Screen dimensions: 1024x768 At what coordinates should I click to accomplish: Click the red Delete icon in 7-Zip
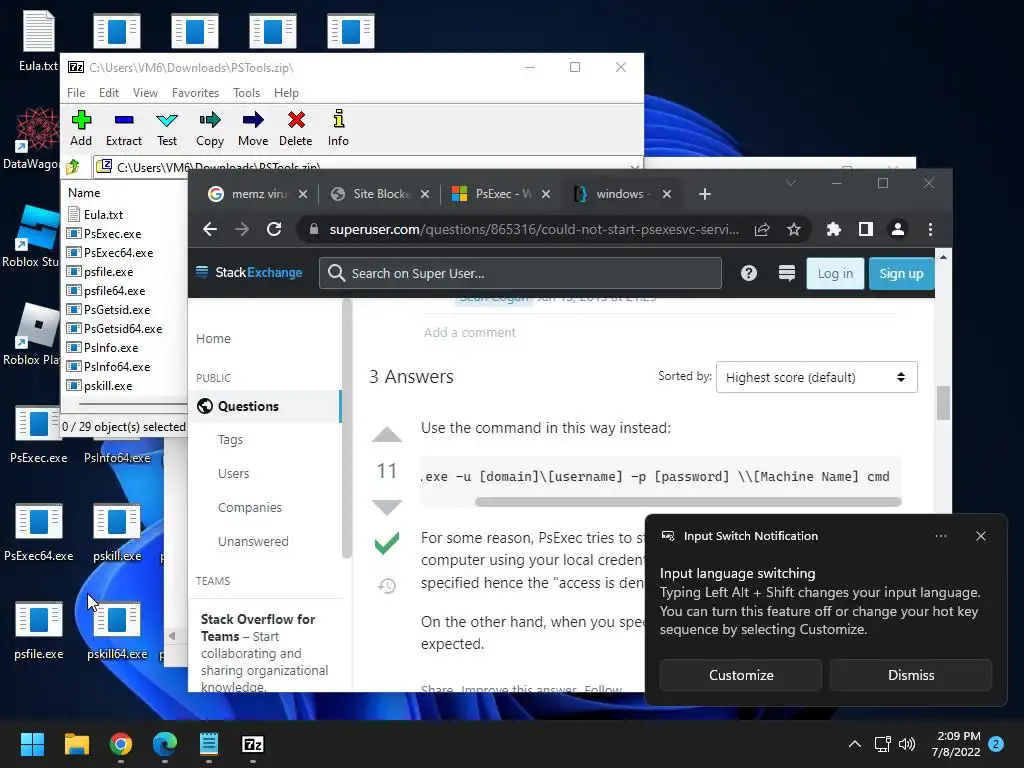tap(296, 128)
